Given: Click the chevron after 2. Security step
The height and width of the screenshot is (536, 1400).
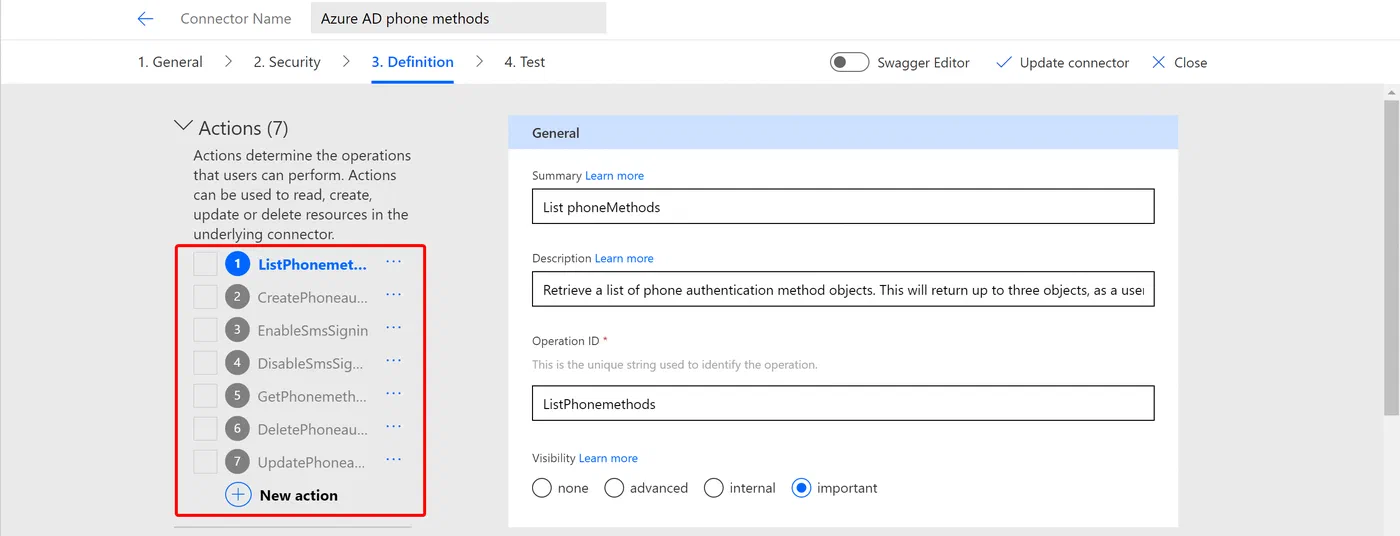Looking at the screenshot, I should point(346,62).
